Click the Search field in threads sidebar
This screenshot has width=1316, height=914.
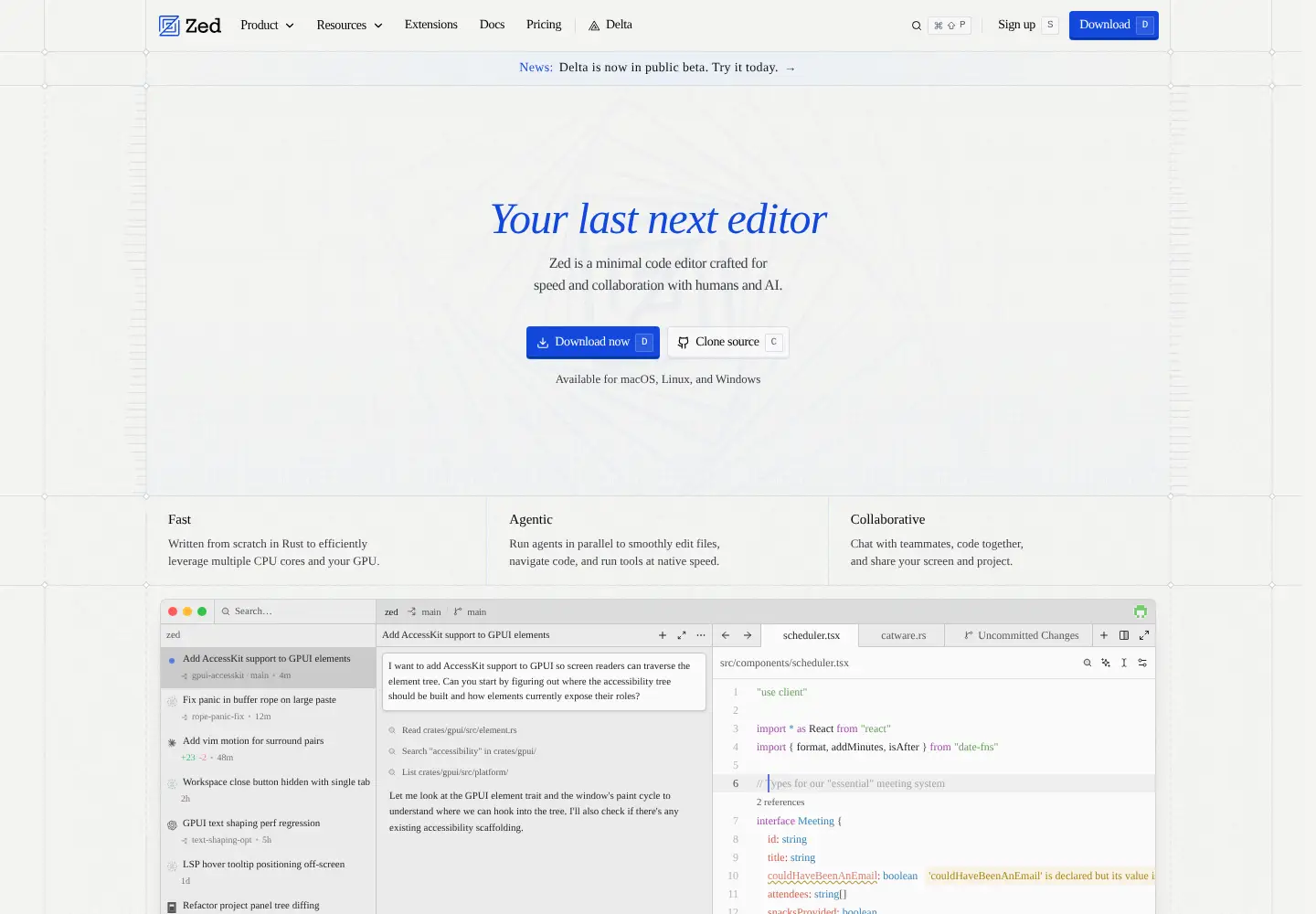tap(294, 611)
